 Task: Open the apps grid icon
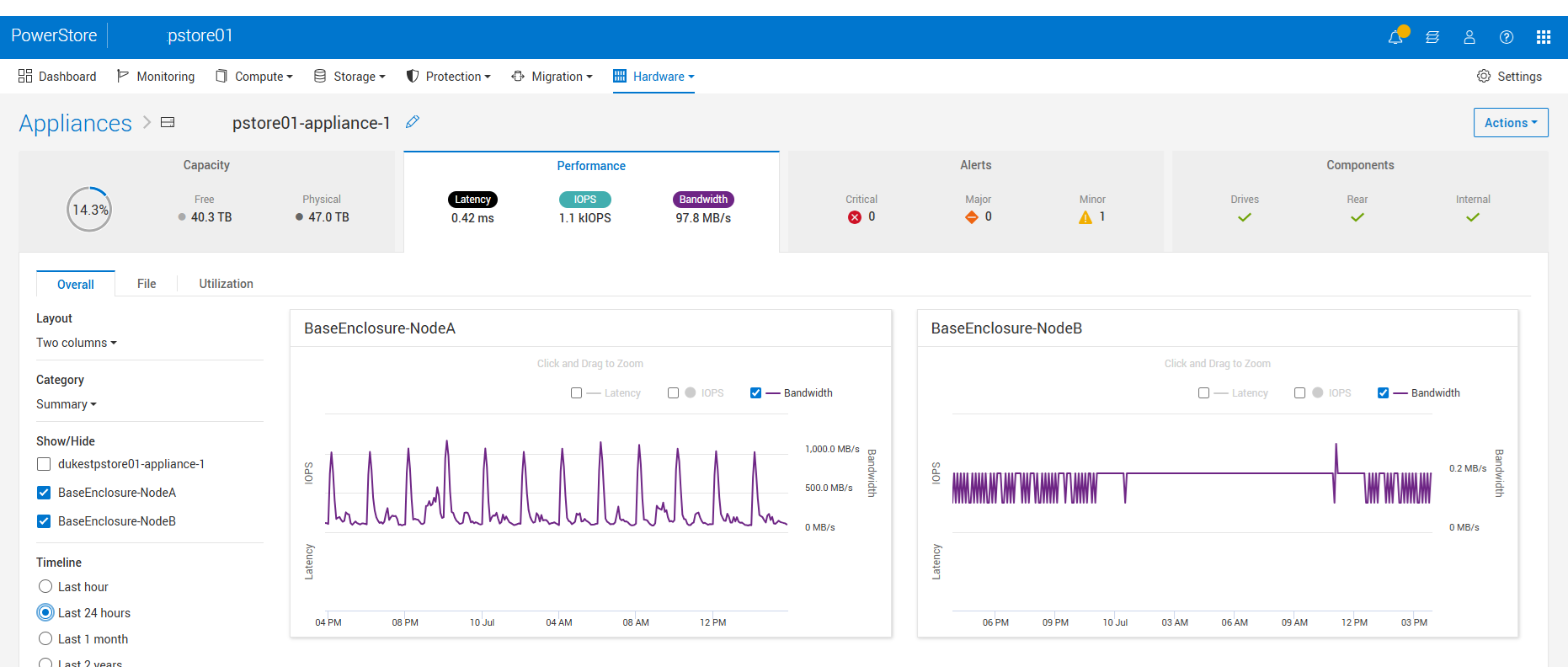click(1544, 37)
